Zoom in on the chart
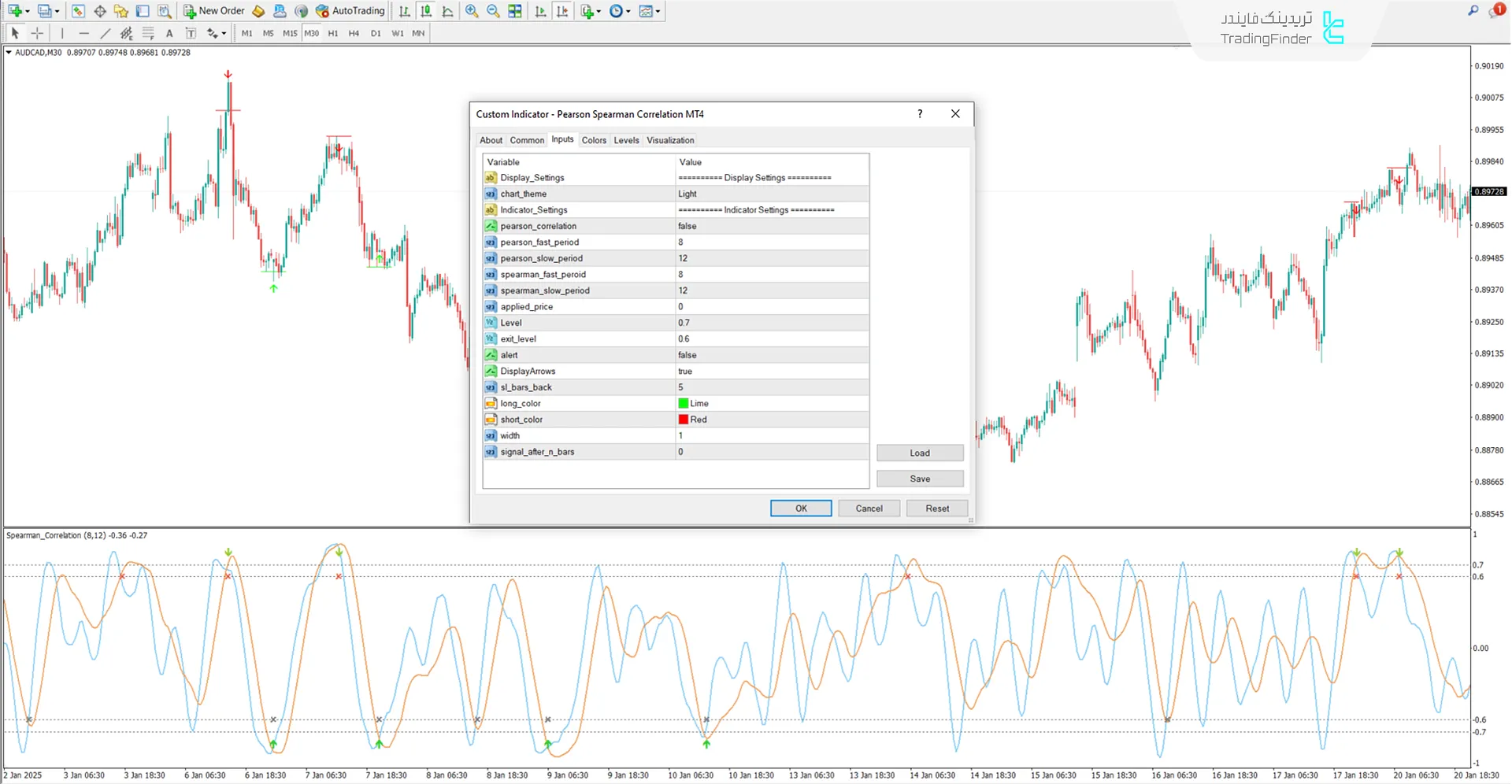The height and width of the screenshot is (784, 1512). [x=471, y=11]
